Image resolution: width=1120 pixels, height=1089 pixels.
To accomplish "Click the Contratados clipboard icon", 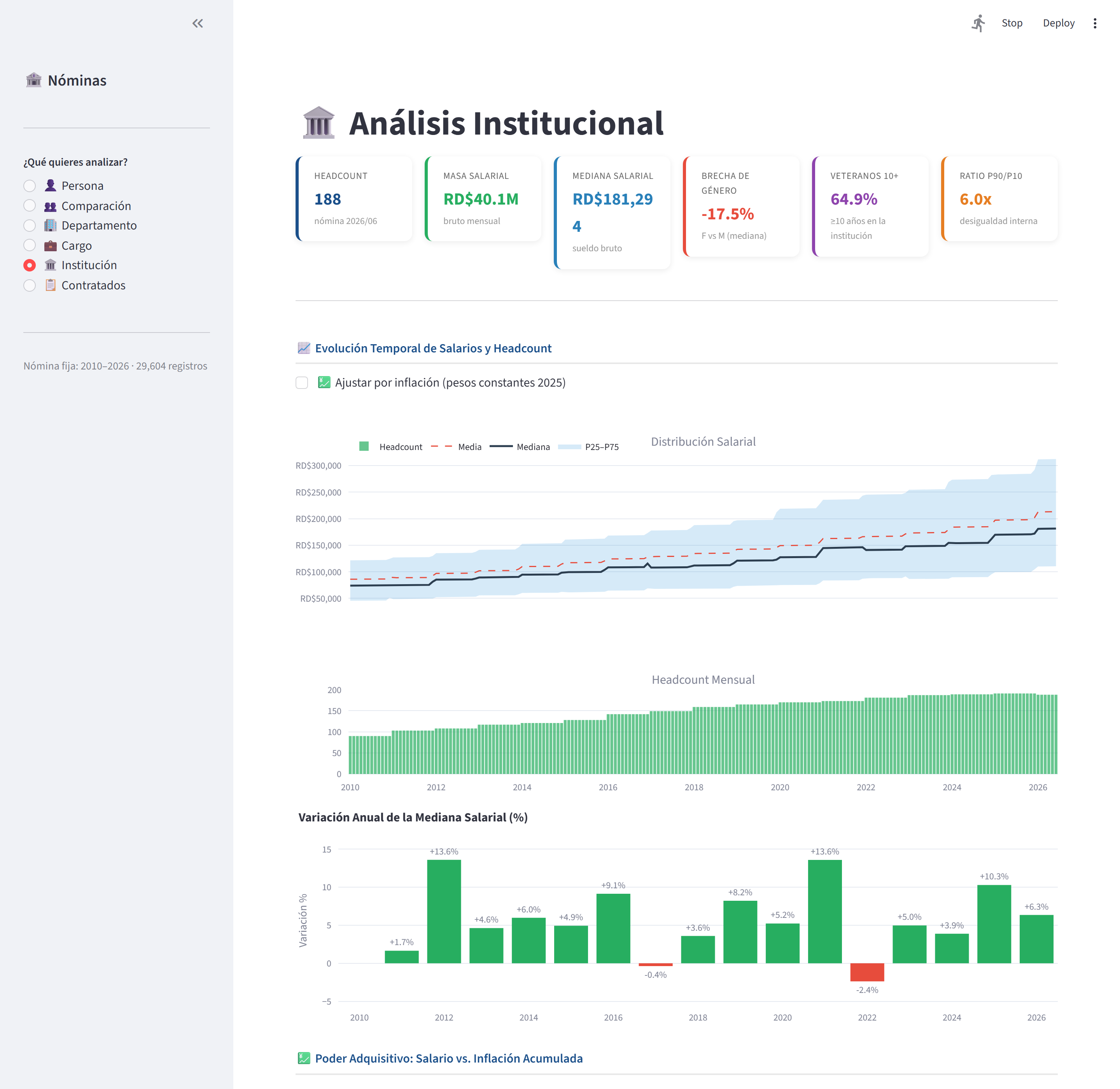I will (x=50, y=285).
